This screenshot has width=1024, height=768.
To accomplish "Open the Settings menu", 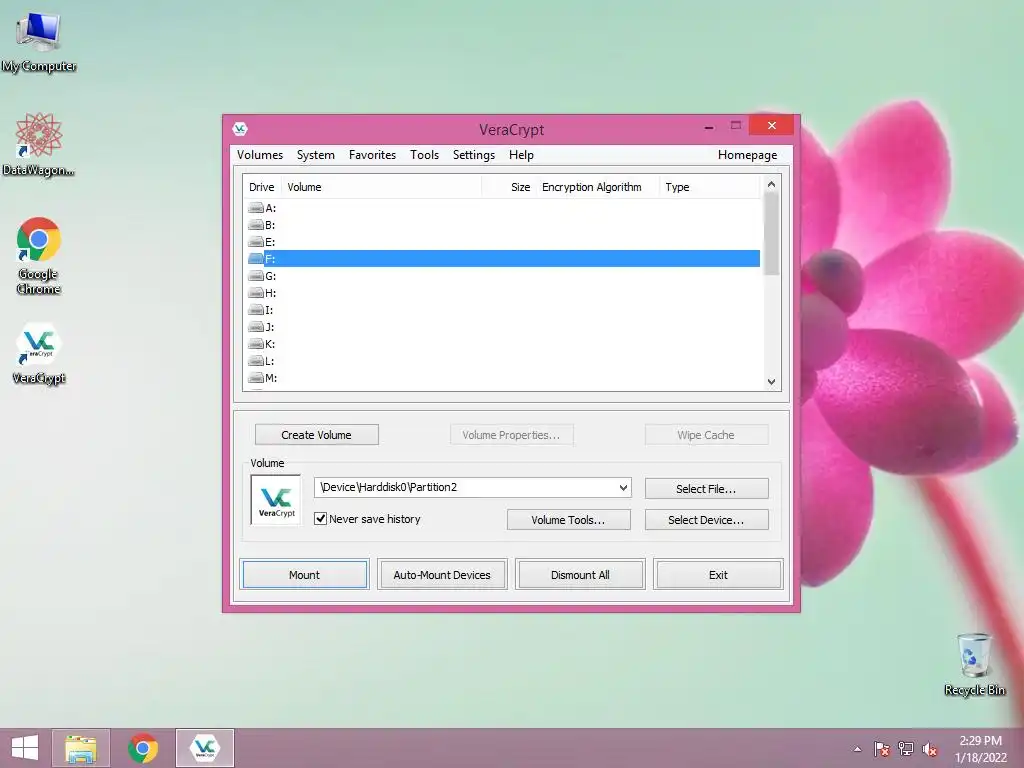I will (x=473, y=155).
